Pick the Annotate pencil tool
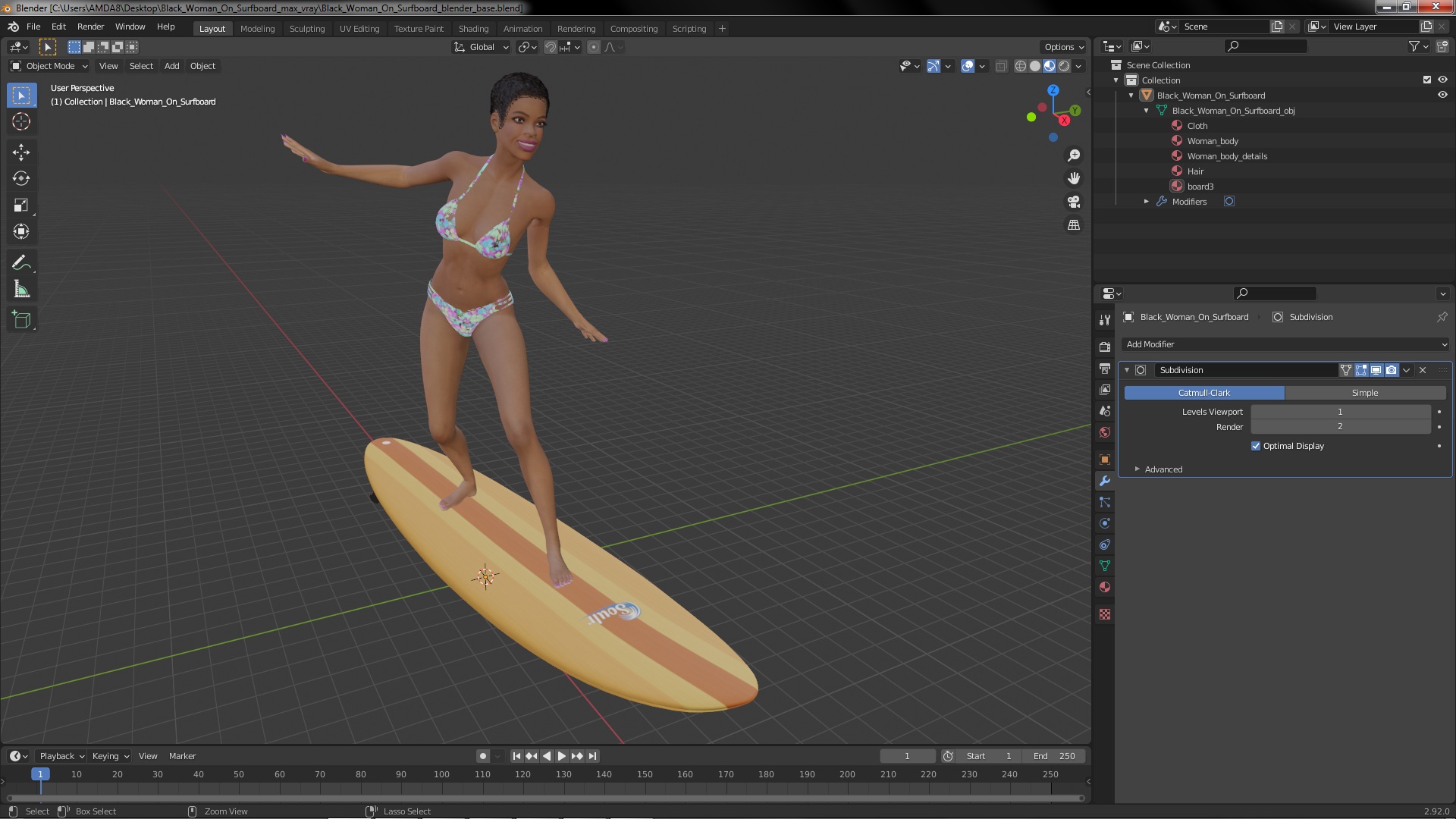The image size is (1456, 819). pos(21,263)
